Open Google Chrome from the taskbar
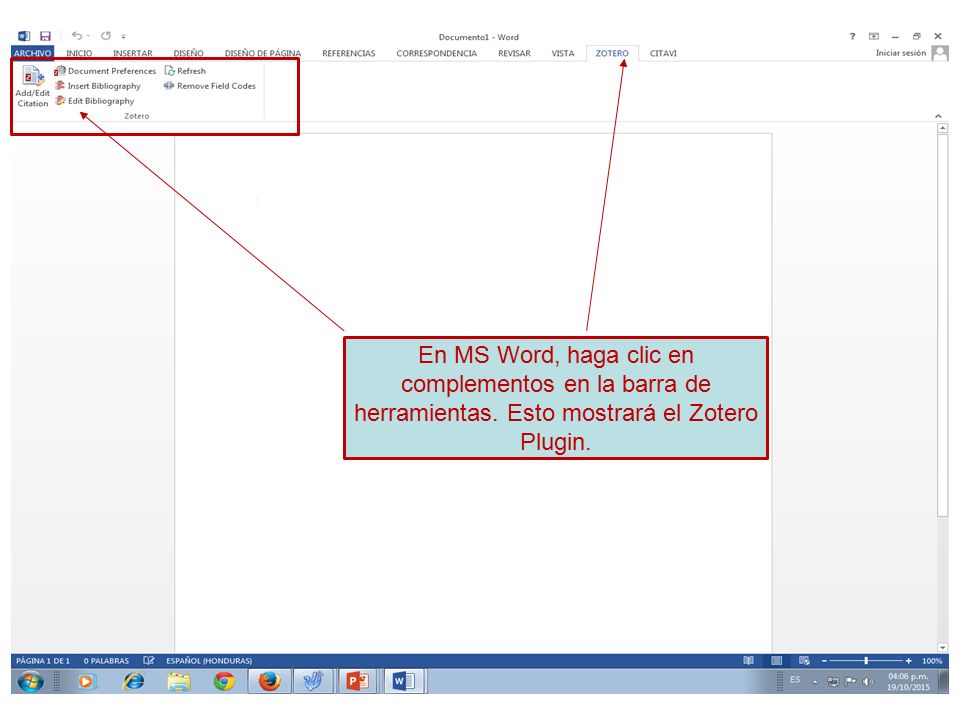Screen dimensions: 960x720 click(224, 681)
